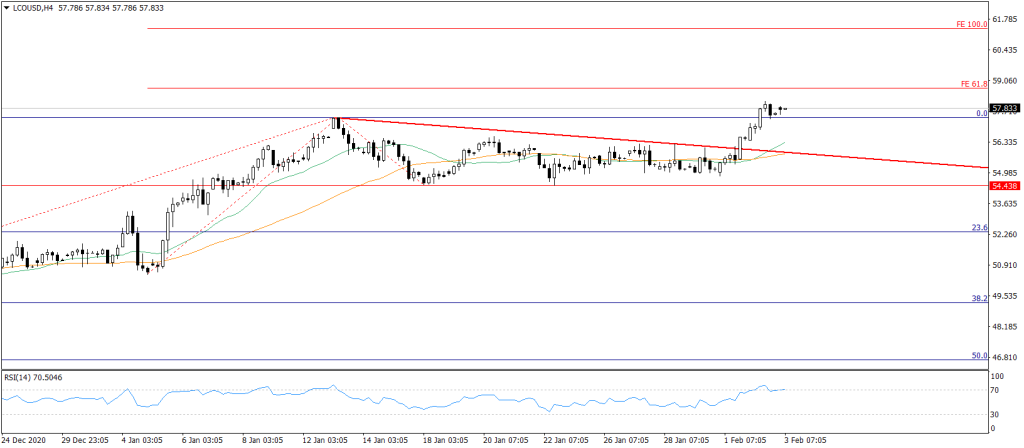Viewport: 1024px width, 448px height.
Task: Select the 23.6 Fibonacci retracement label
Action: tap(980, 228)
